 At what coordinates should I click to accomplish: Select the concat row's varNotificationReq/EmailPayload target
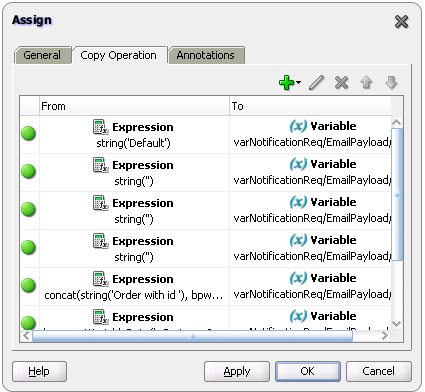click(x=312, y=295)
